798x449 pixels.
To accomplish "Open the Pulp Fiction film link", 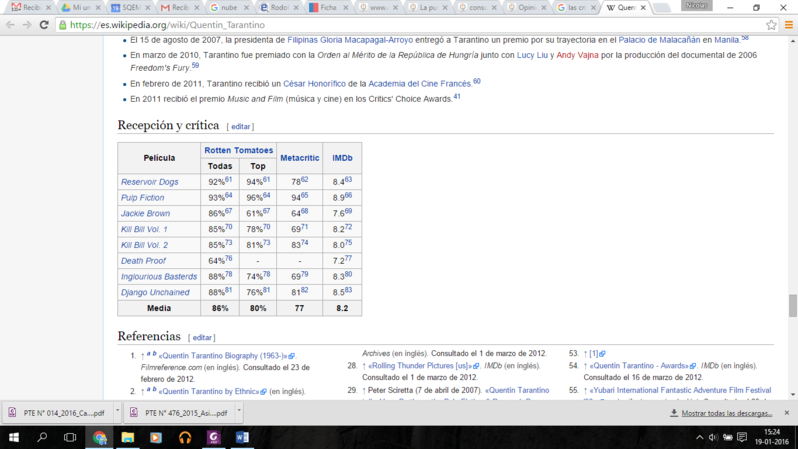I will [x=142, y=198].
